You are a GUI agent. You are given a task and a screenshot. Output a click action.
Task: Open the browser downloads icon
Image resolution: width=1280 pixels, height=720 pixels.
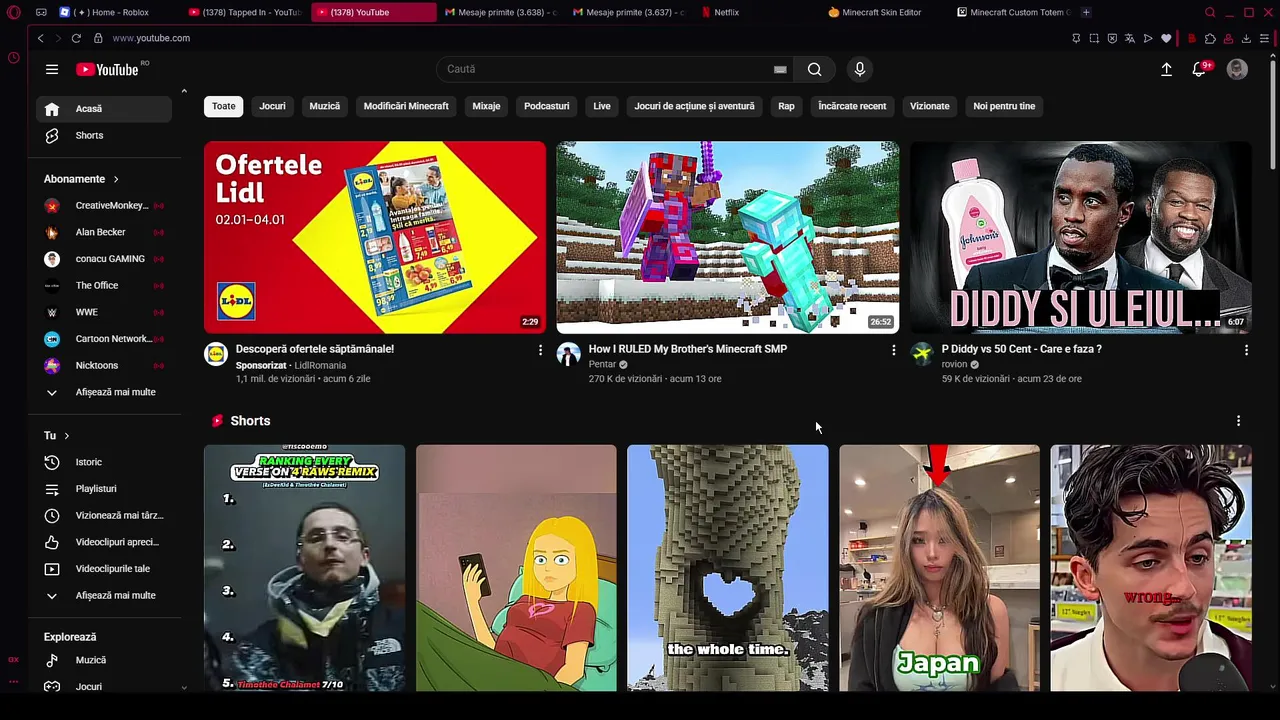pyautogui.click(x=1246, y=38)
